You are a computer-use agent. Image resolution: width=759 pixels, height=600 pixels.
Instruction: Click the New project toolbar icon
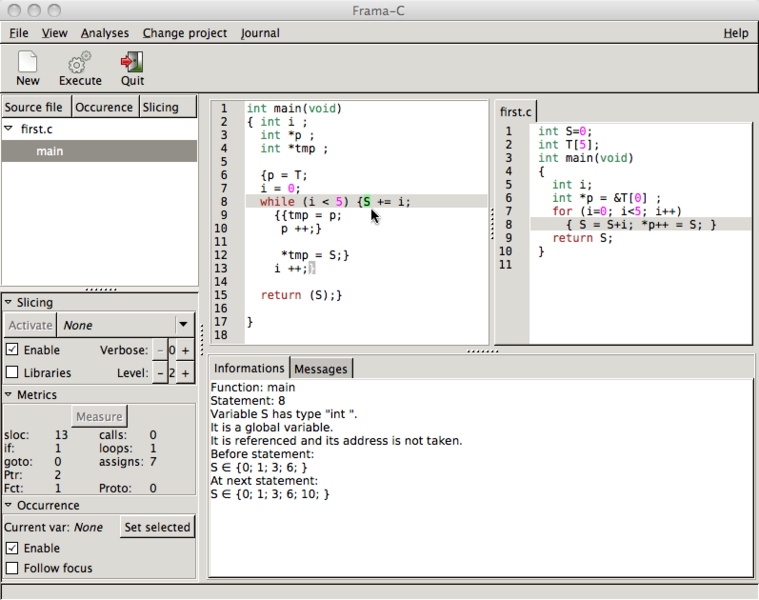tap(28, 61)
